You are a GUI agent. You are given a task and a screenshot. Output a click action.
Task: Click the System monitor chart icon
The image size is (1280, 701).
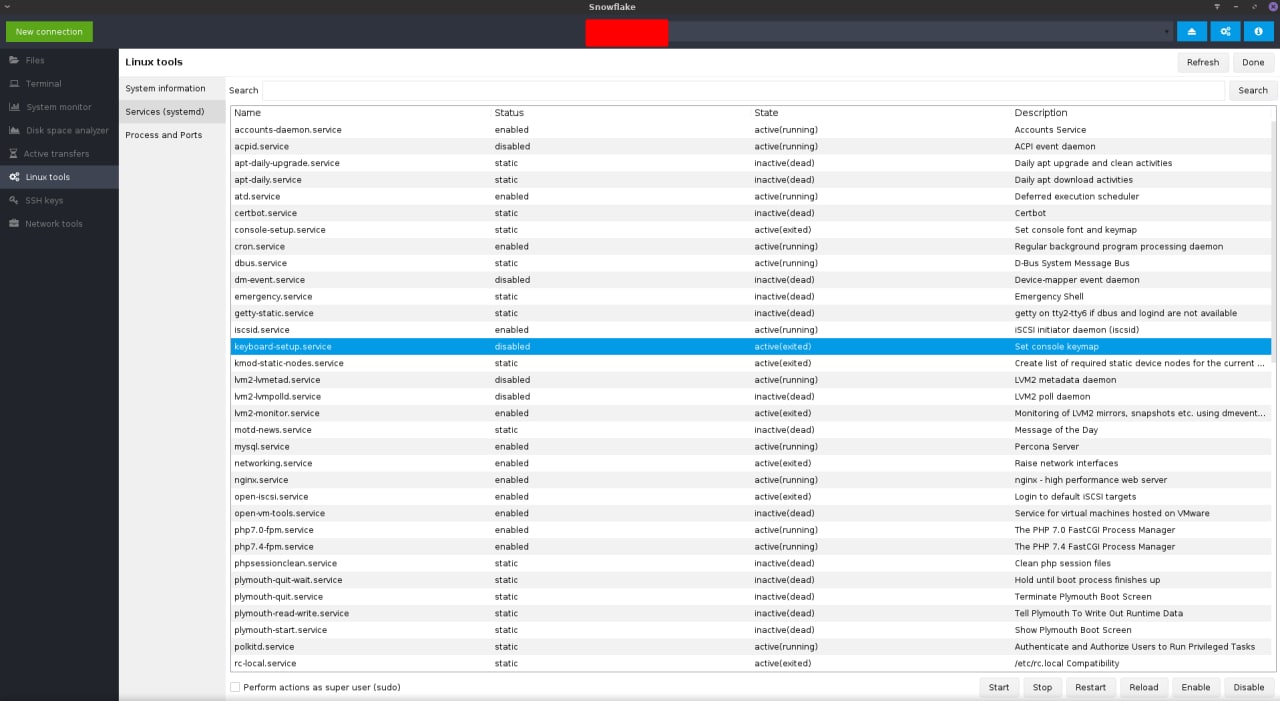15,107
